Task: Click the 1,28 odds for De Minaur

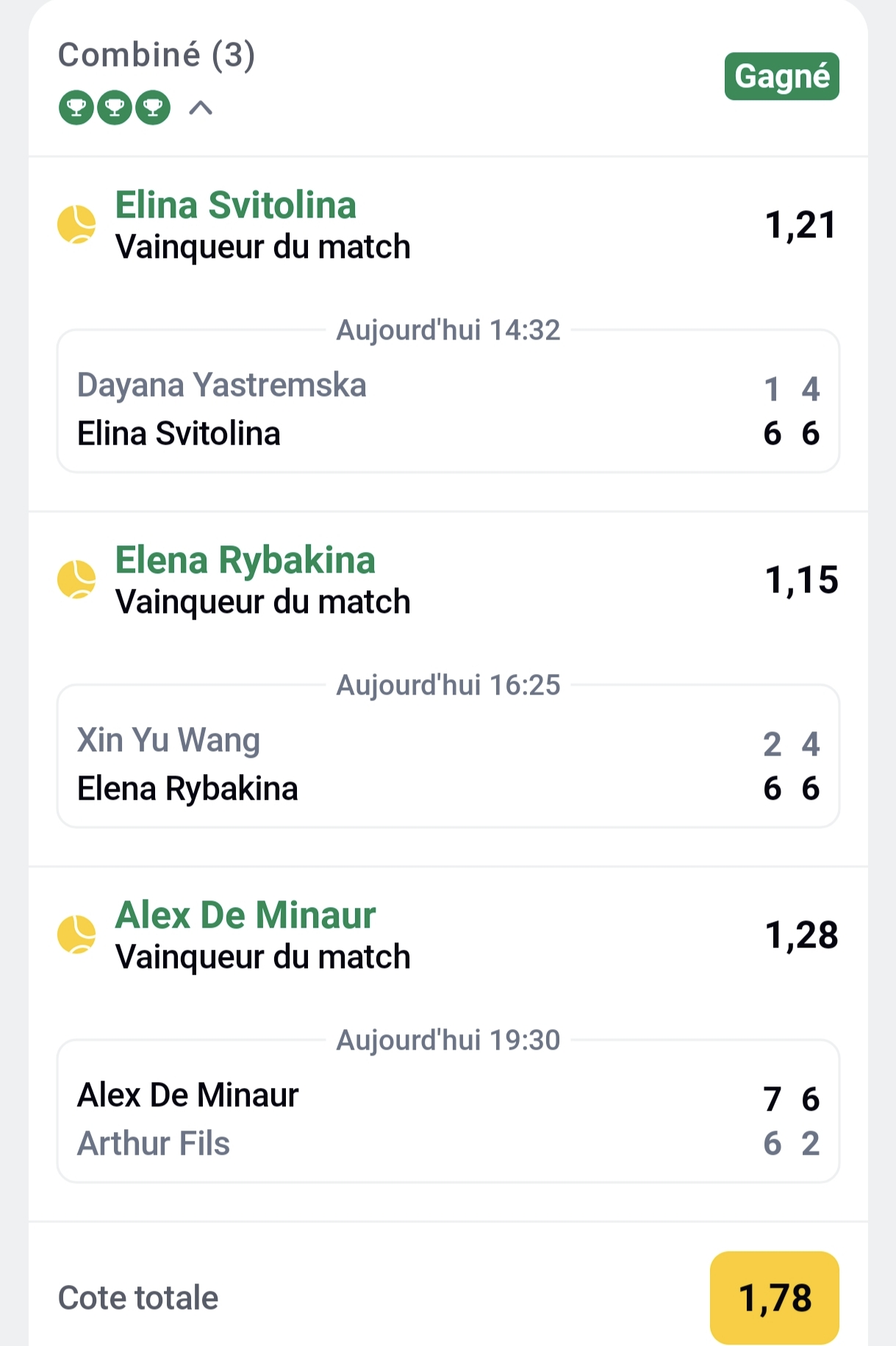Action: tap(801, 935)
